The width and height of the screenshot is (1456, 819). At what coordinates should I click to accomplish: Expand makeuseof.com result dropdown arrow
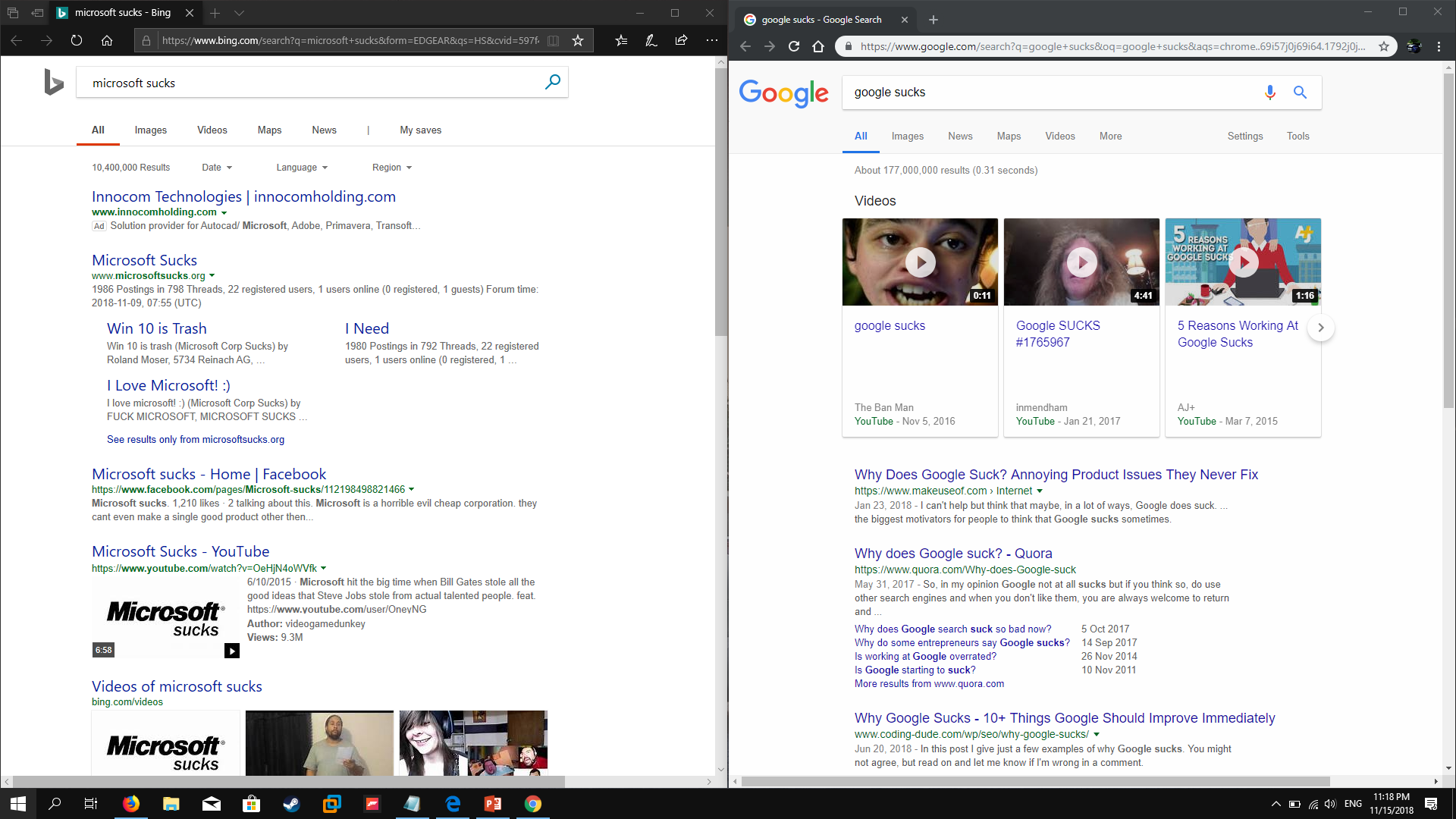(1040, 491)
